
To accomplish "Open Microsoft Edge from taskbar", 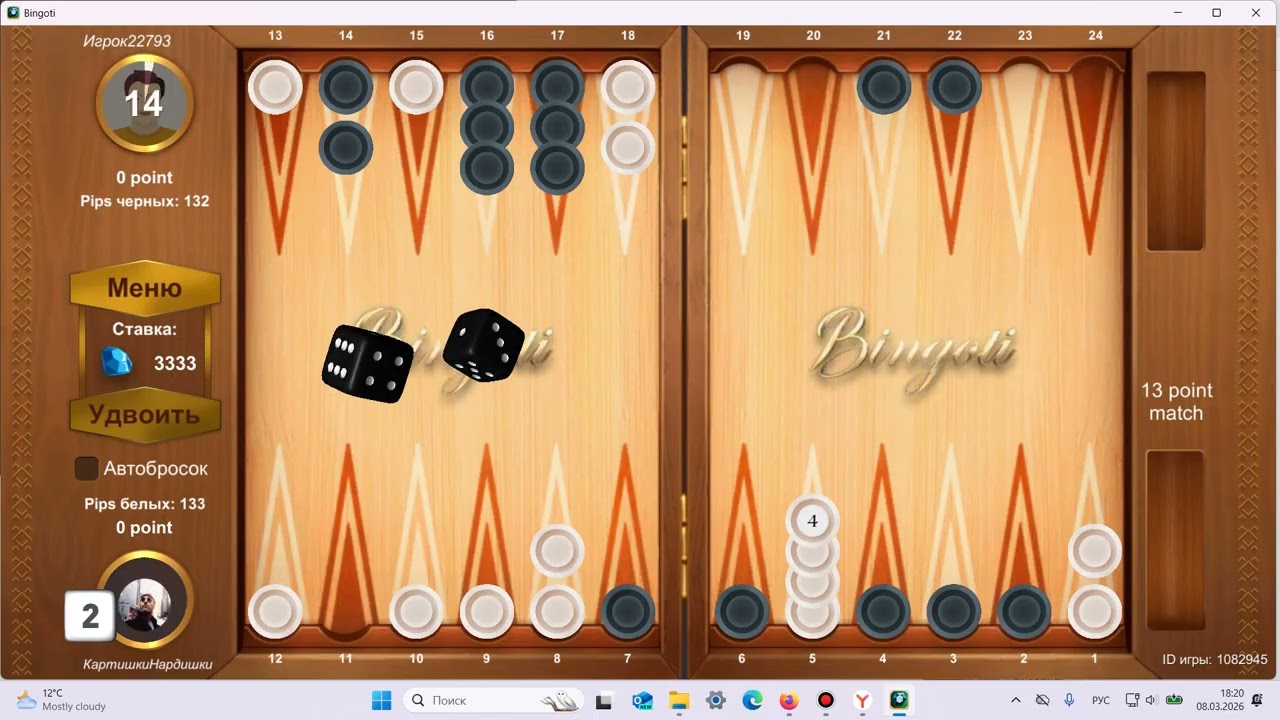I will pyautogui.click(x=752, y=700).
